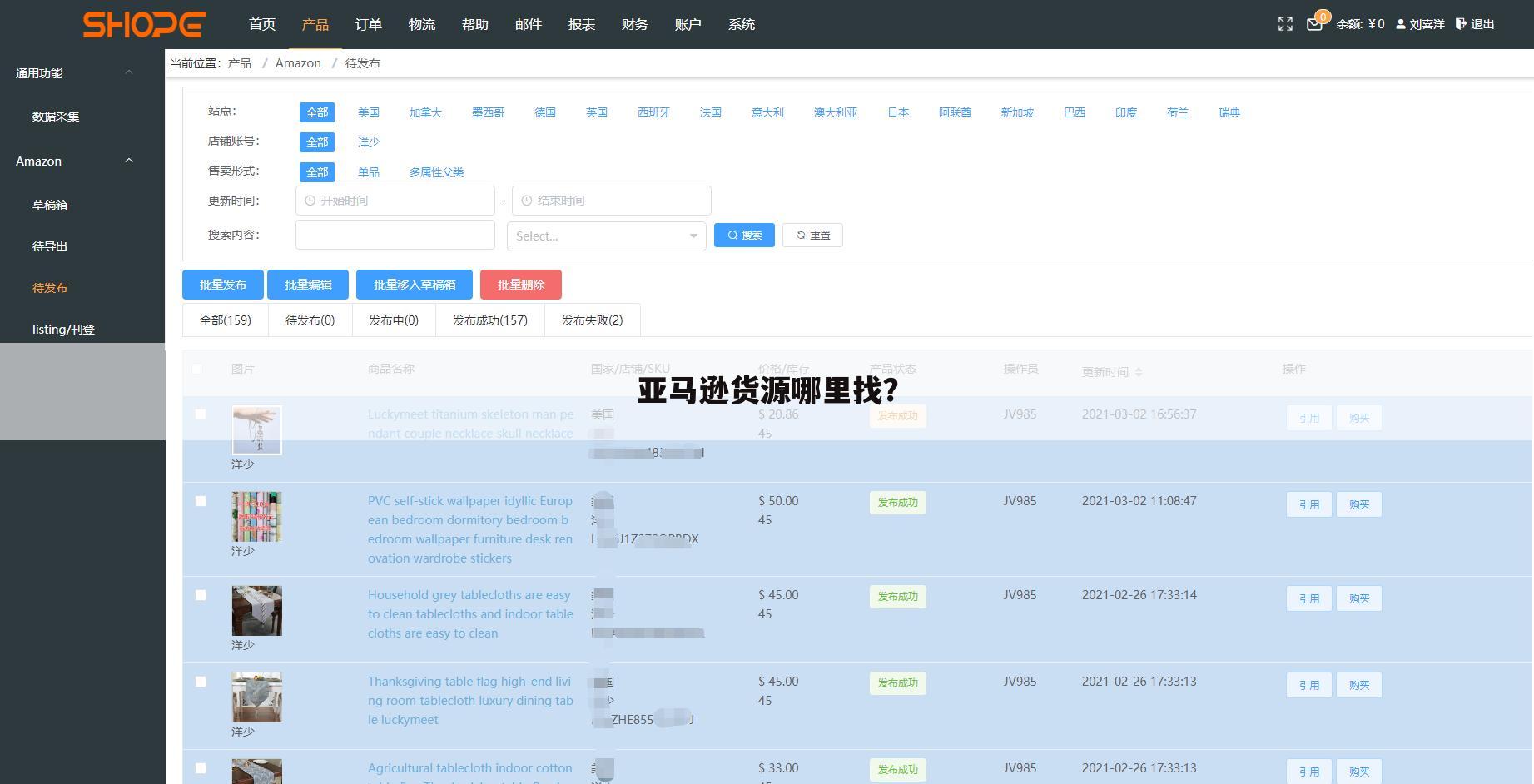Open 首页 in top menu
The width and height of the screenshot is (1534, 784).
pos(262,24)
